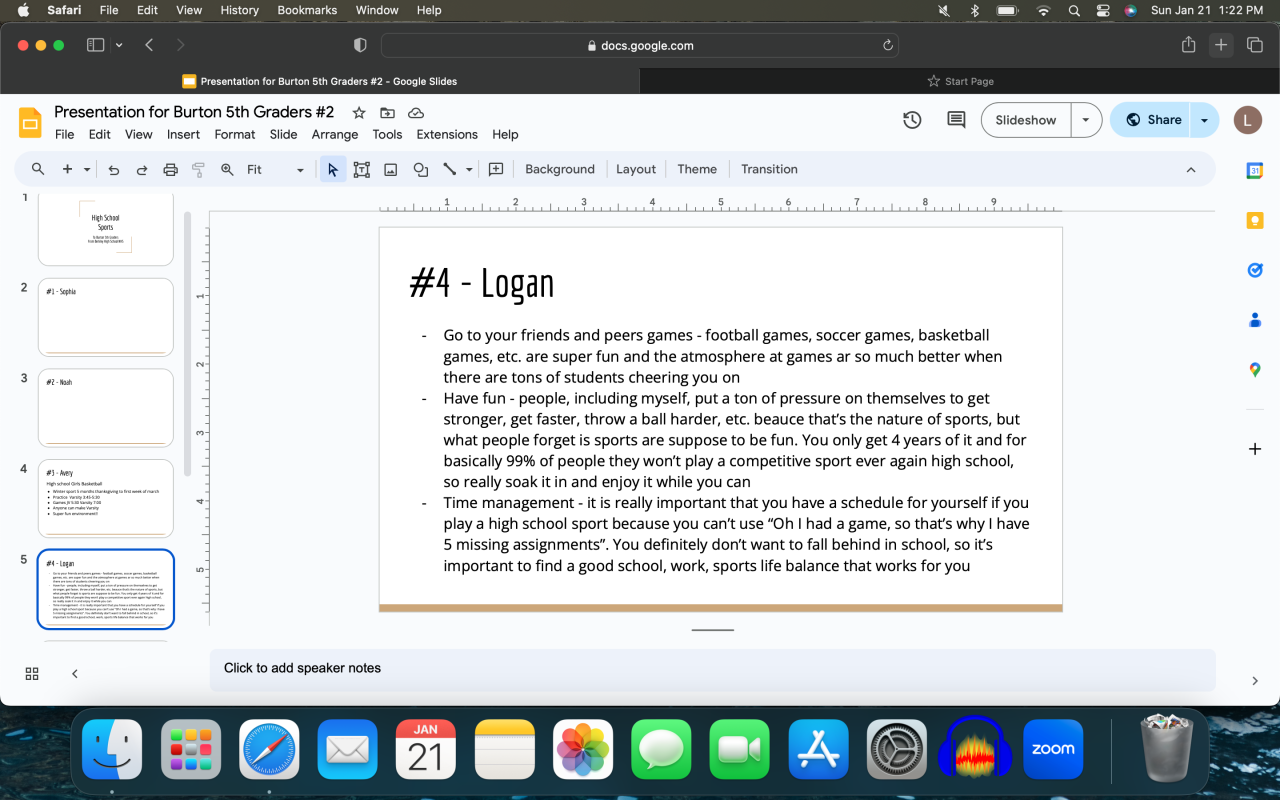Click the Transition button
This screenshot has height=800, width=1280.
coord(769,170)
